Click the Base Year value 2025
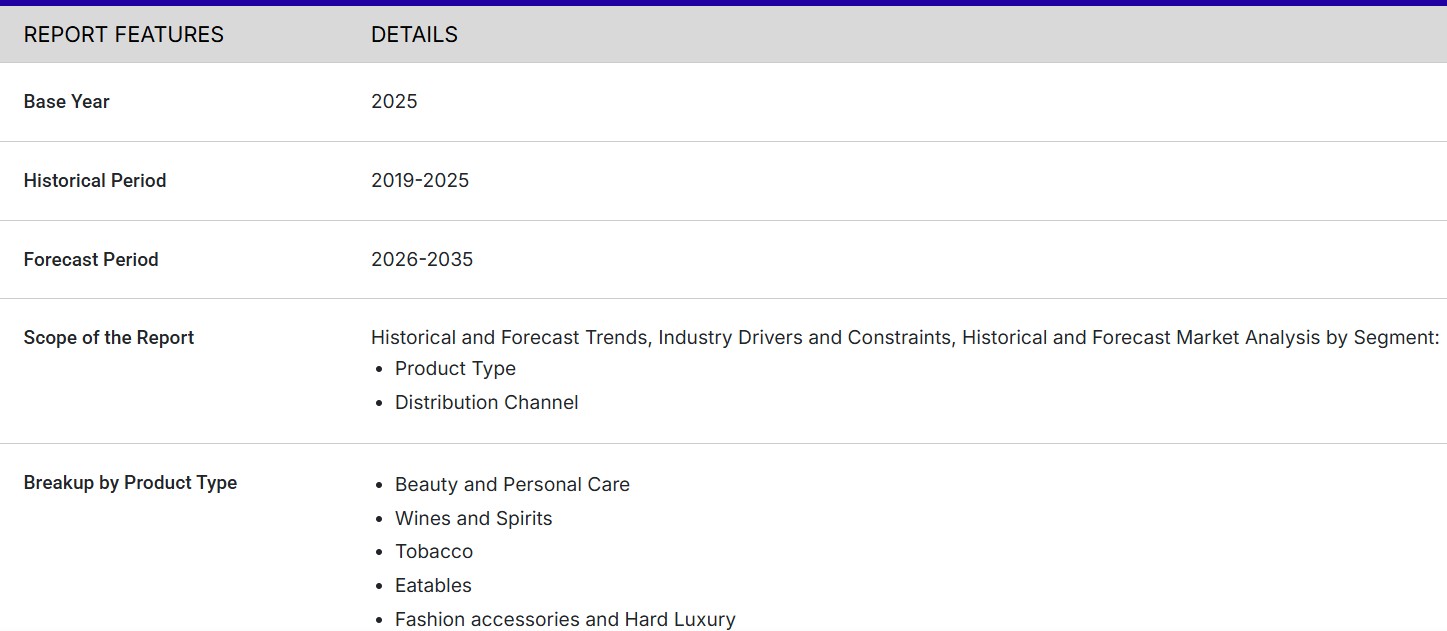Viewport: 1447px width, 631px height. point(394,102)
